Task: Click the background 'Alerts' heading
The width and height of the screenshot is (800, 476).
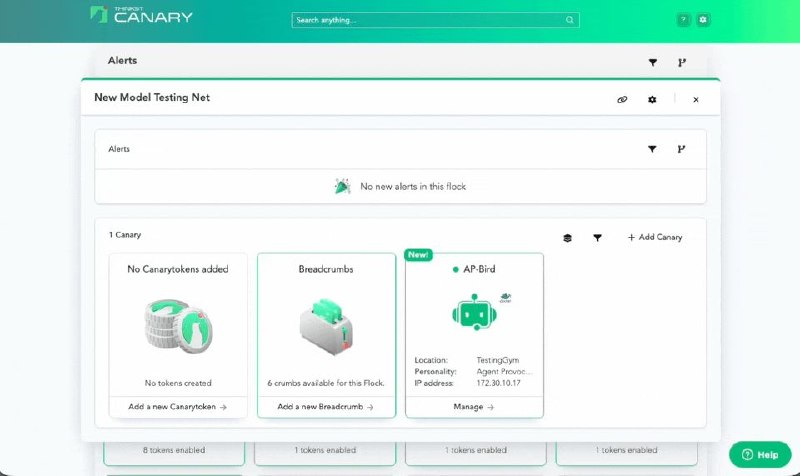Action: tap(122, 60)
